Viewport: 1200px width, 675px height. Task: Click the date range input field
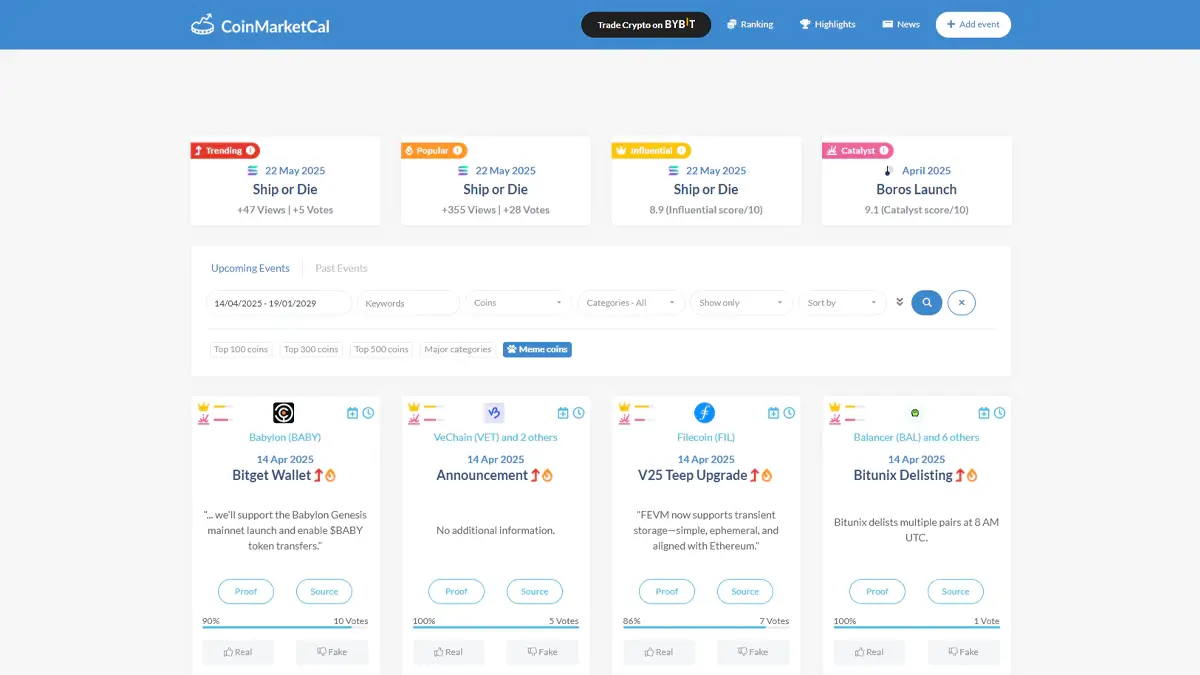pyautogui.click(x=279, y=303)
